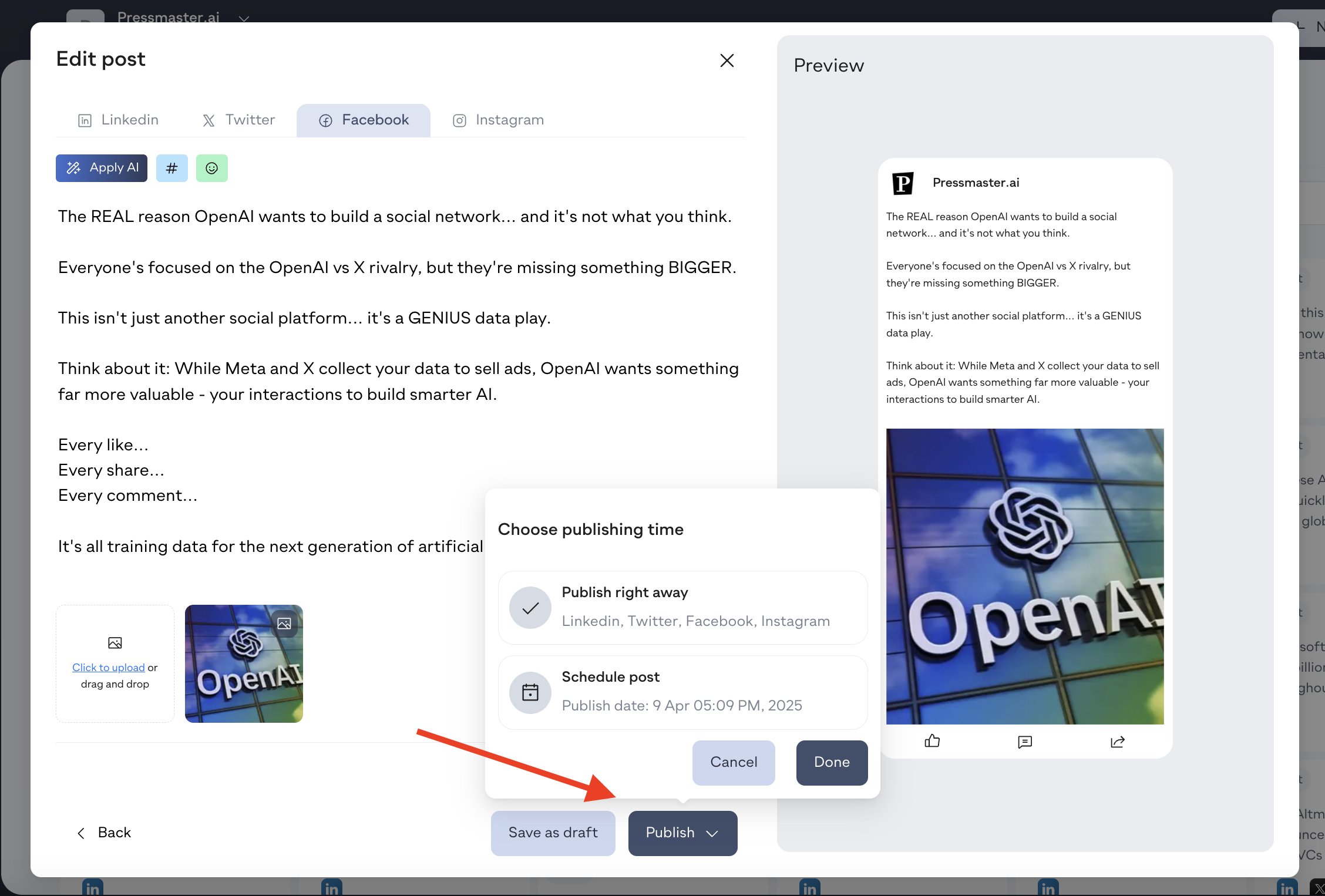Choose the Schedule post option
Viewport: 1325px width, 896px height.
(682, 692)
